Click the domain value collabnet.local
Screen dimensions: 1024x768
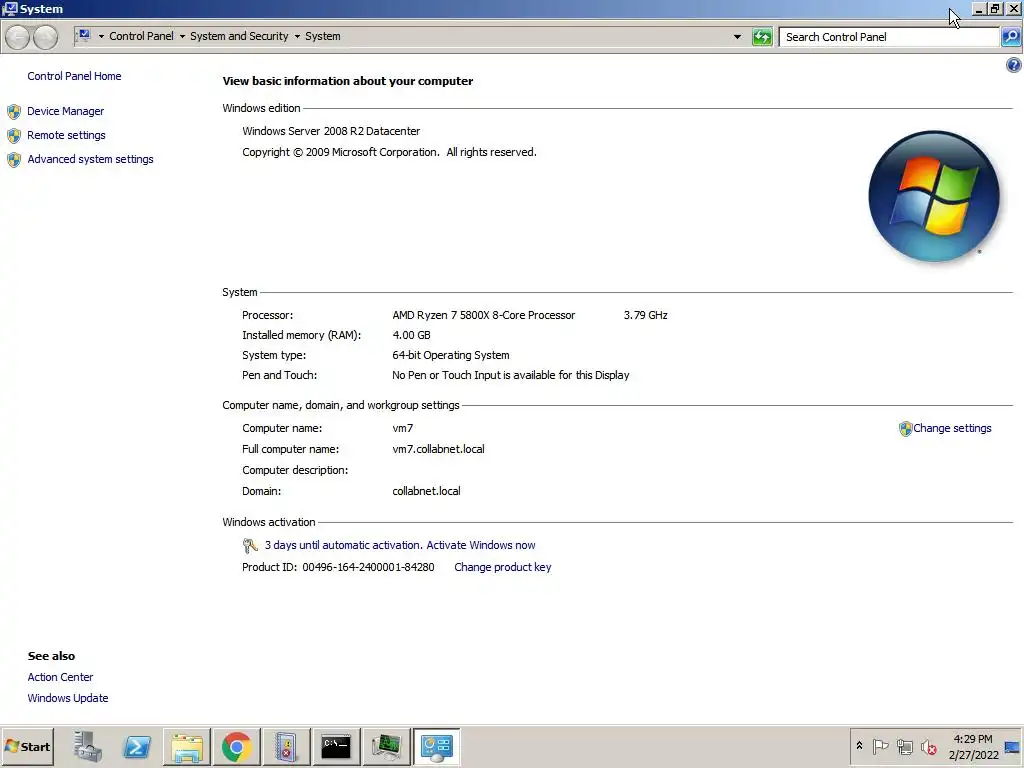(426, 490)
